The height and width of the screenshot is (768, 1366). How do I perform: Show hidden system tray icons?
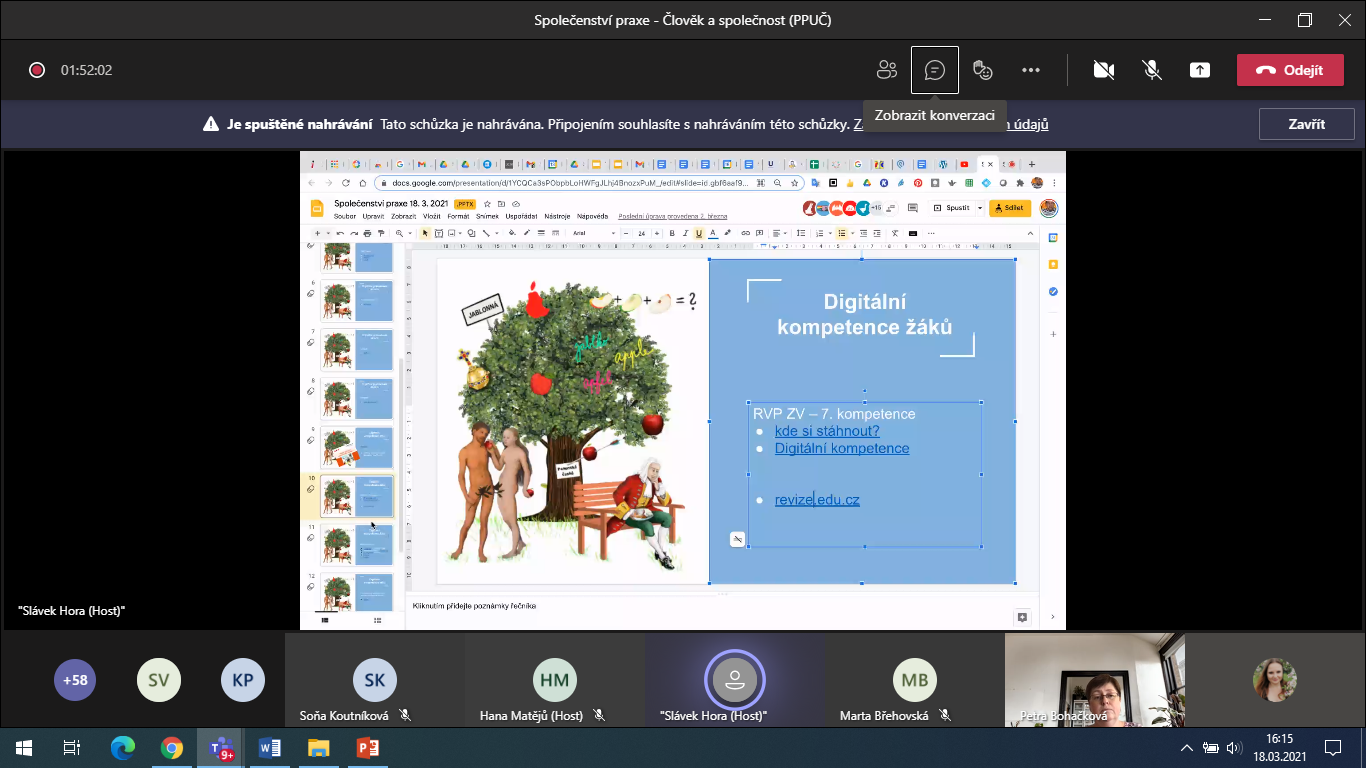coord(1188,747)
